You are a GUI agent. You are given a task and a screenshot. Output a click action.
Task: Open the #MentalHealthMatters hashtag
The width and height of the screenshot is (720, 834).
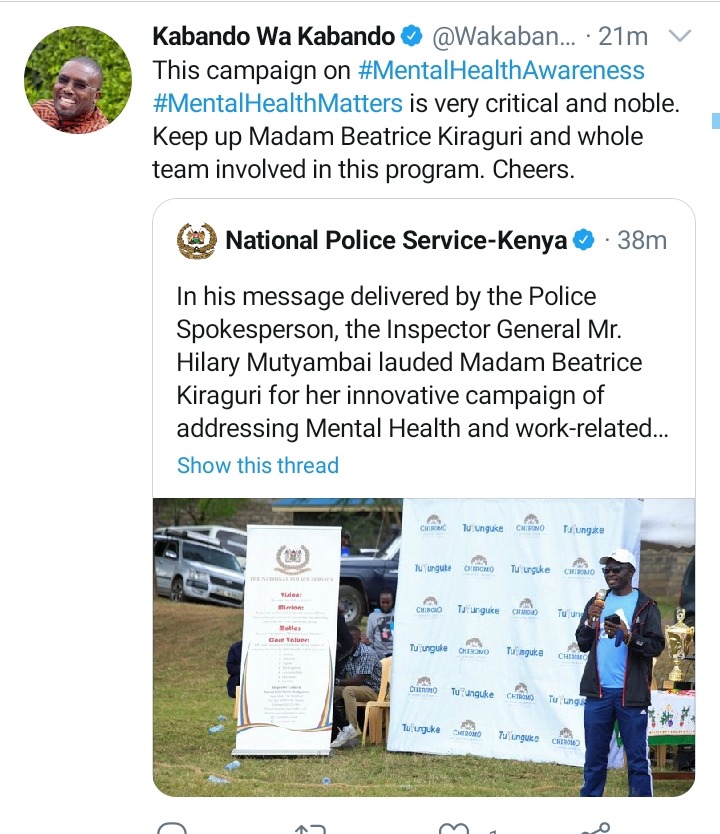[278, 103]
